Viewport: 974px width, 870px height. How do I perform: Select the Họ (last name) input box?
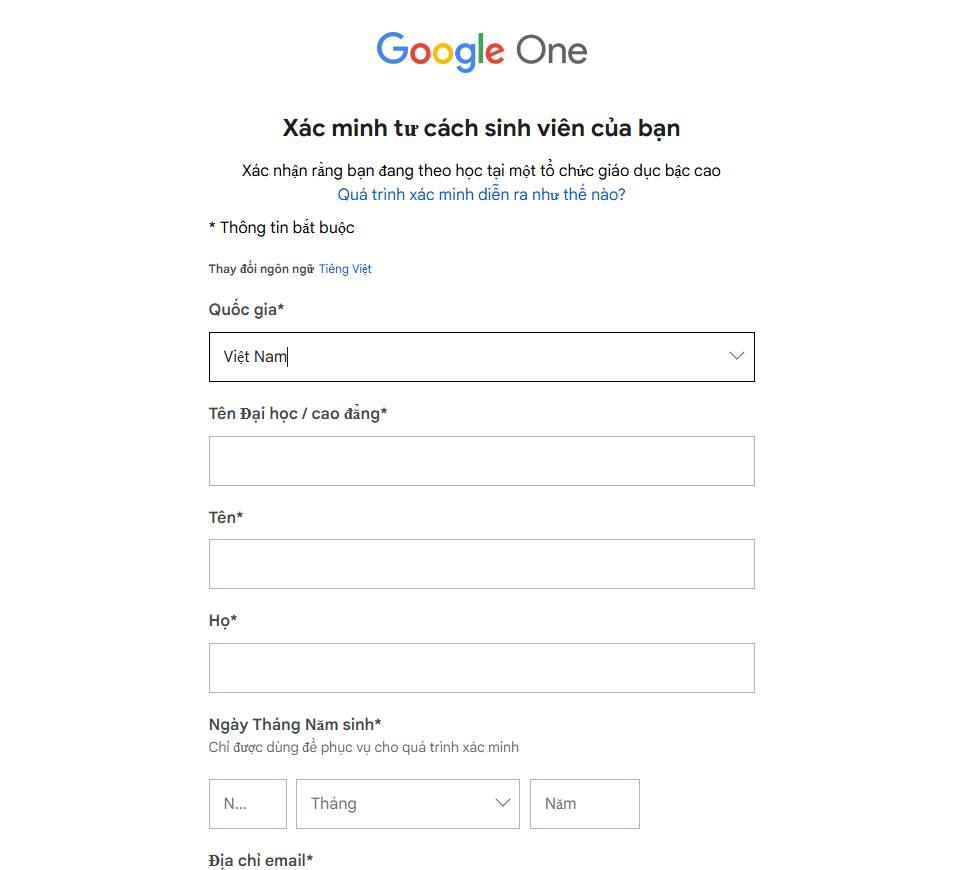pos(481,668)
